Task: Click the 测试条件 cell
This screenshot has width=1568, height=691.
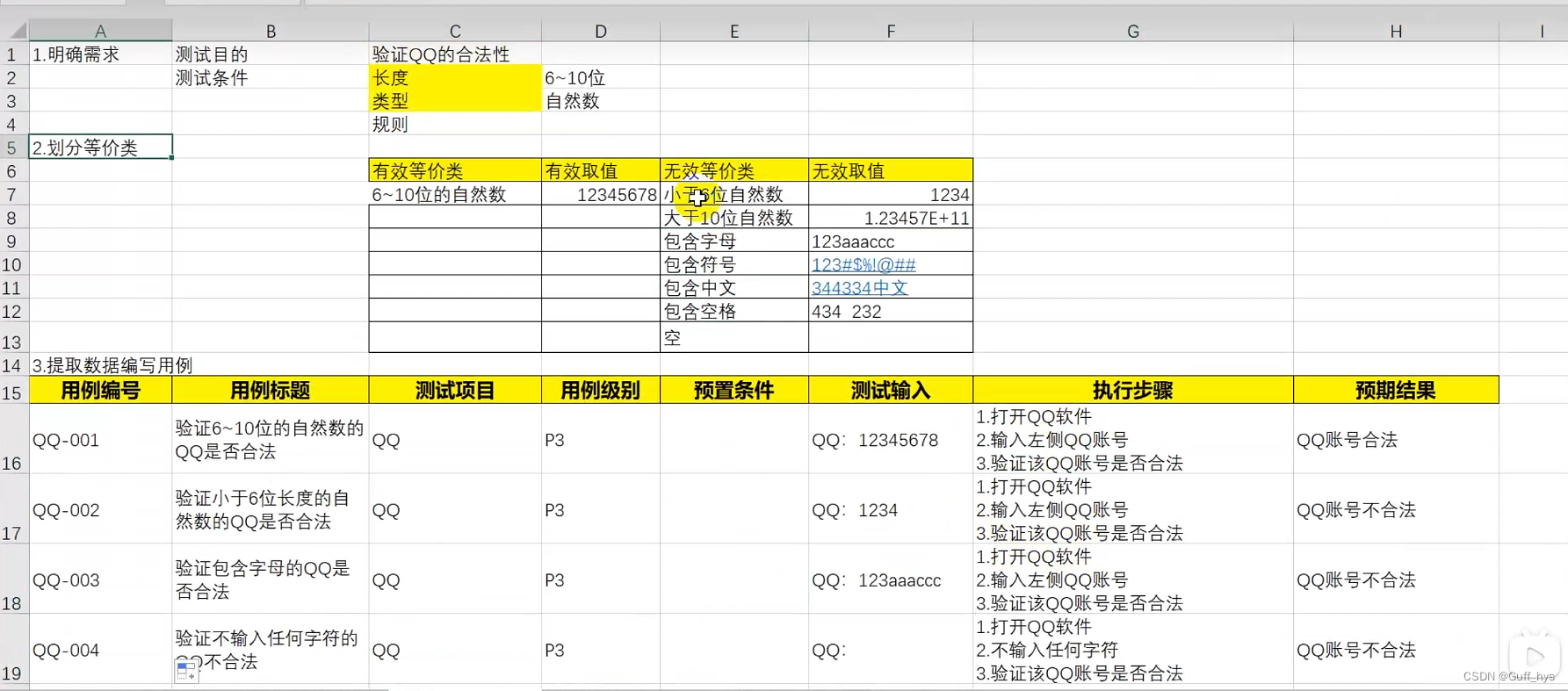Action: pyautogui.click(x=271, y=77)
